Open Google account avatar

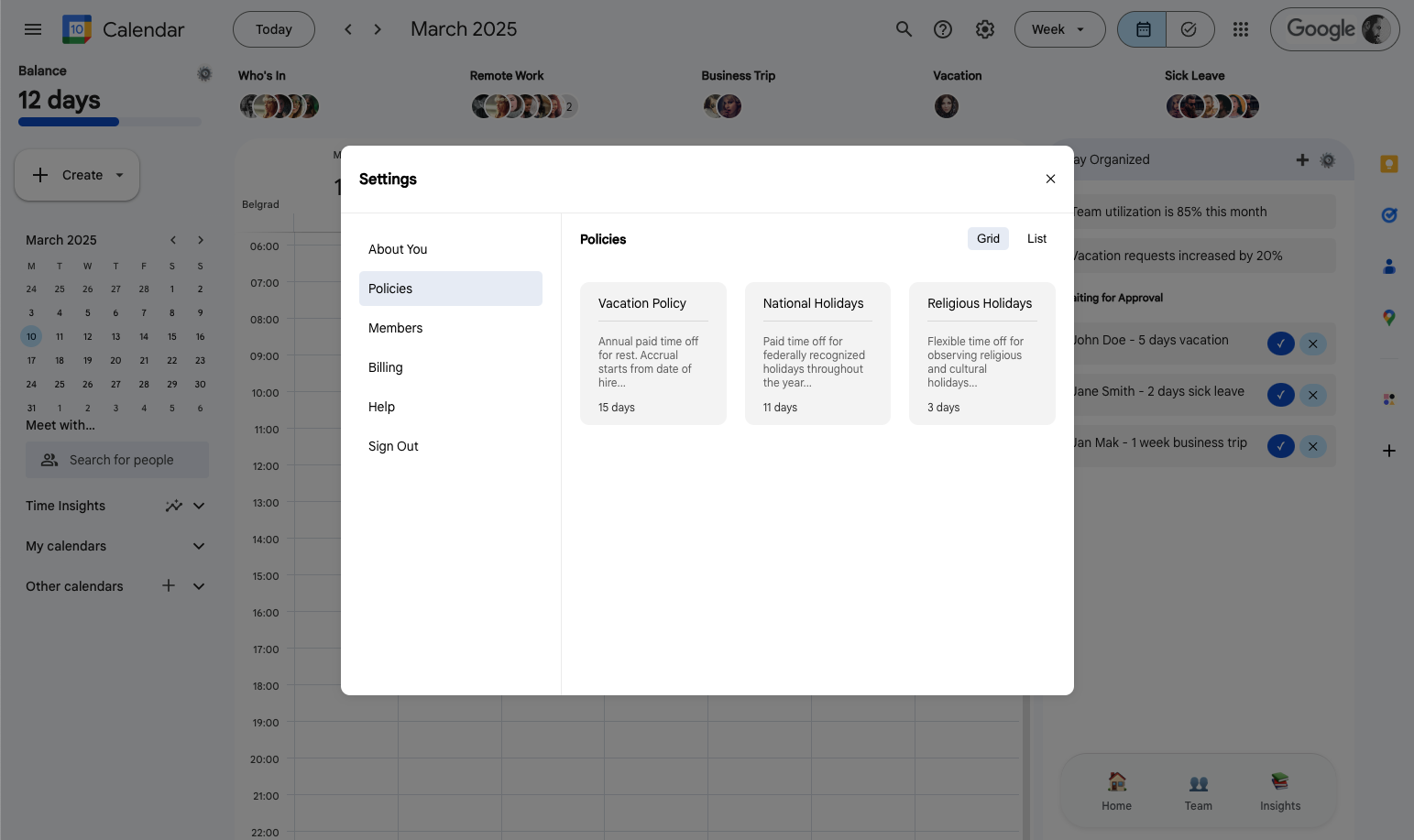pyautogui.click(x=1376, y=29)
